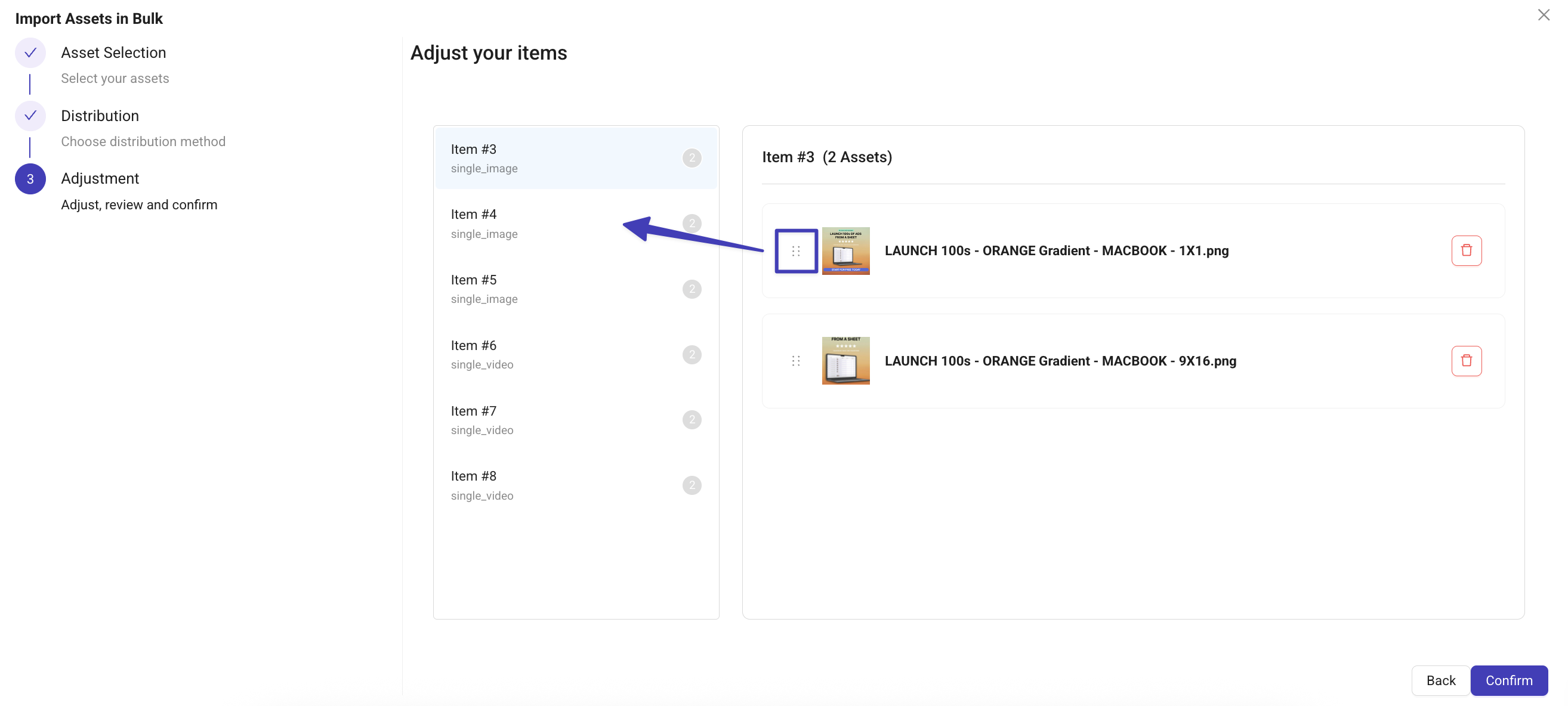Click drag handle for MACBOOK 1X1 asset
The width and height of the screenshot is (1568, 706).
point(795,250)
